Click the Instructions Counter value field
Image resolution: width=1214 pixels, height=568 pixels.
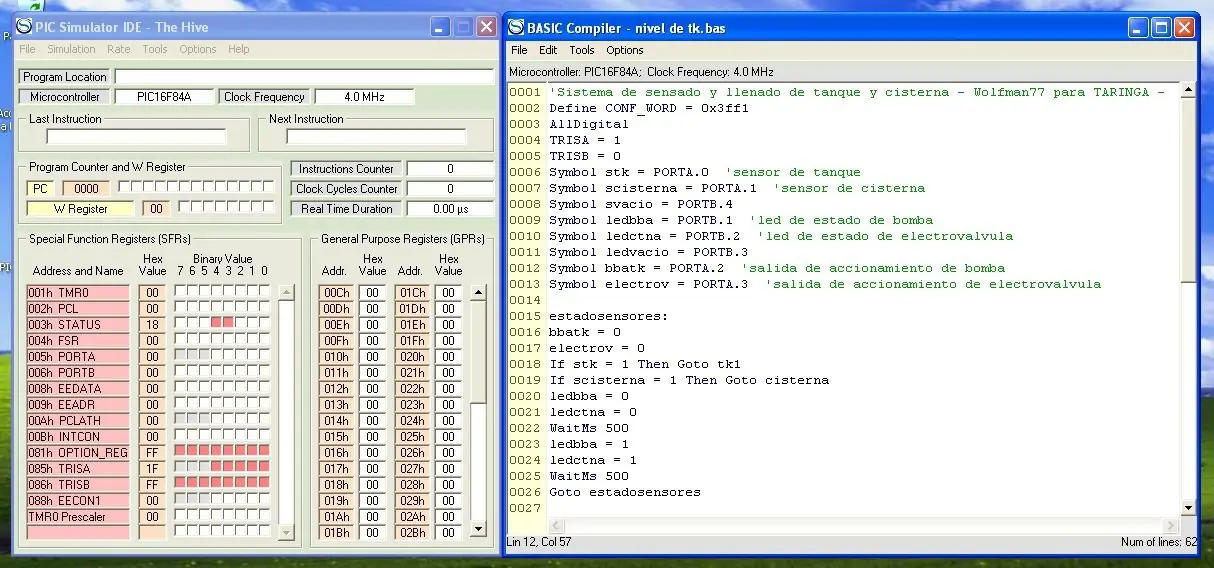(450, 169)
